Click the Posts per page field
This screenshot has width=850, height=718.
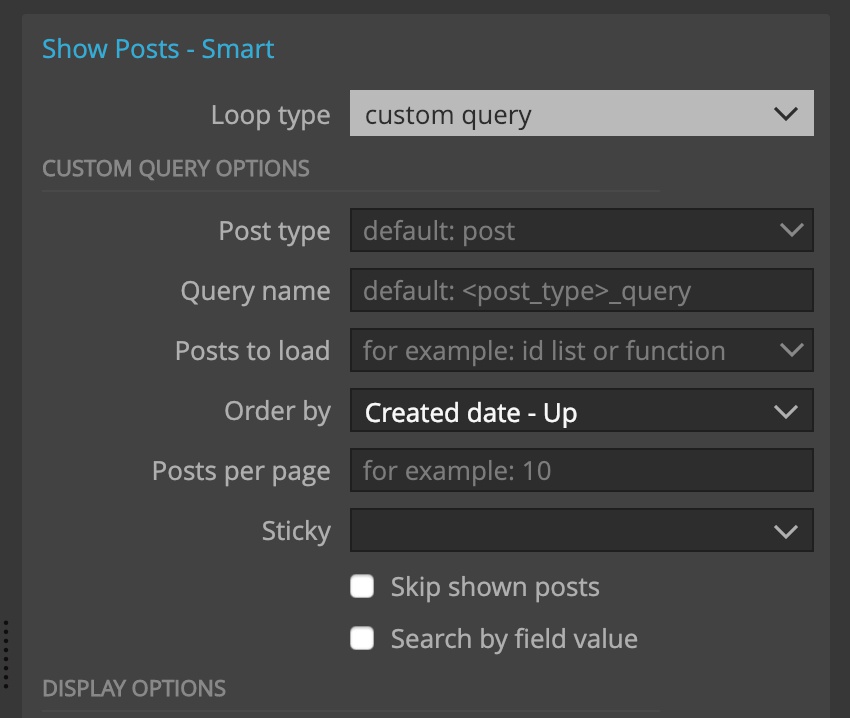(x=581, y=470)
